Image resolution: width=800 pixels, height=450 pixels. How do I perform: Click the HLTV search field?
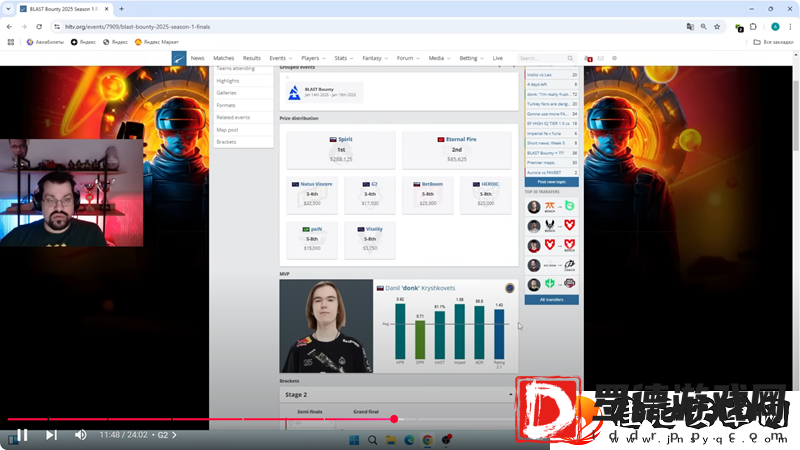pos(546,58)
